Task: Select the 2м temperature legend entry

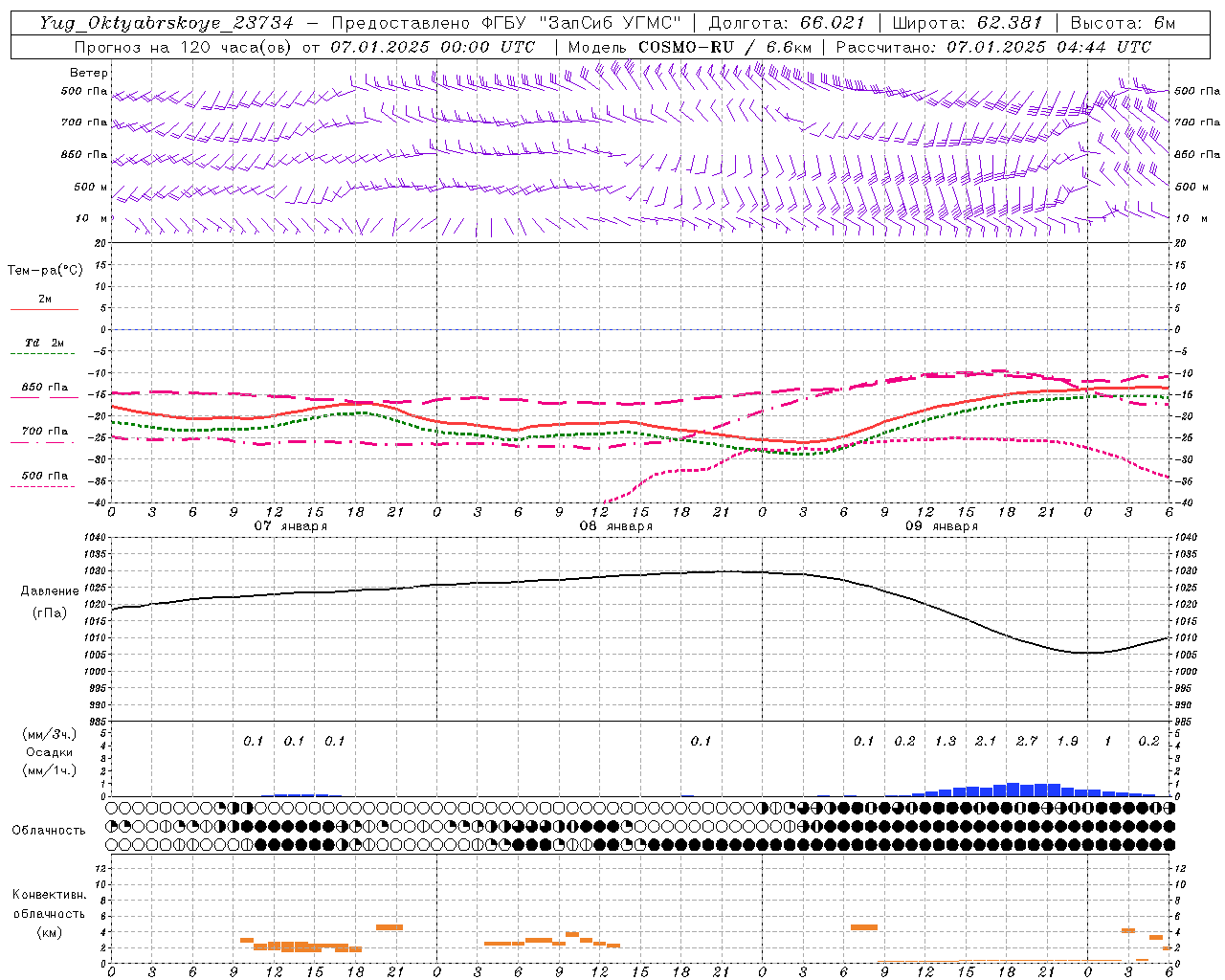Action: [45, 300]
